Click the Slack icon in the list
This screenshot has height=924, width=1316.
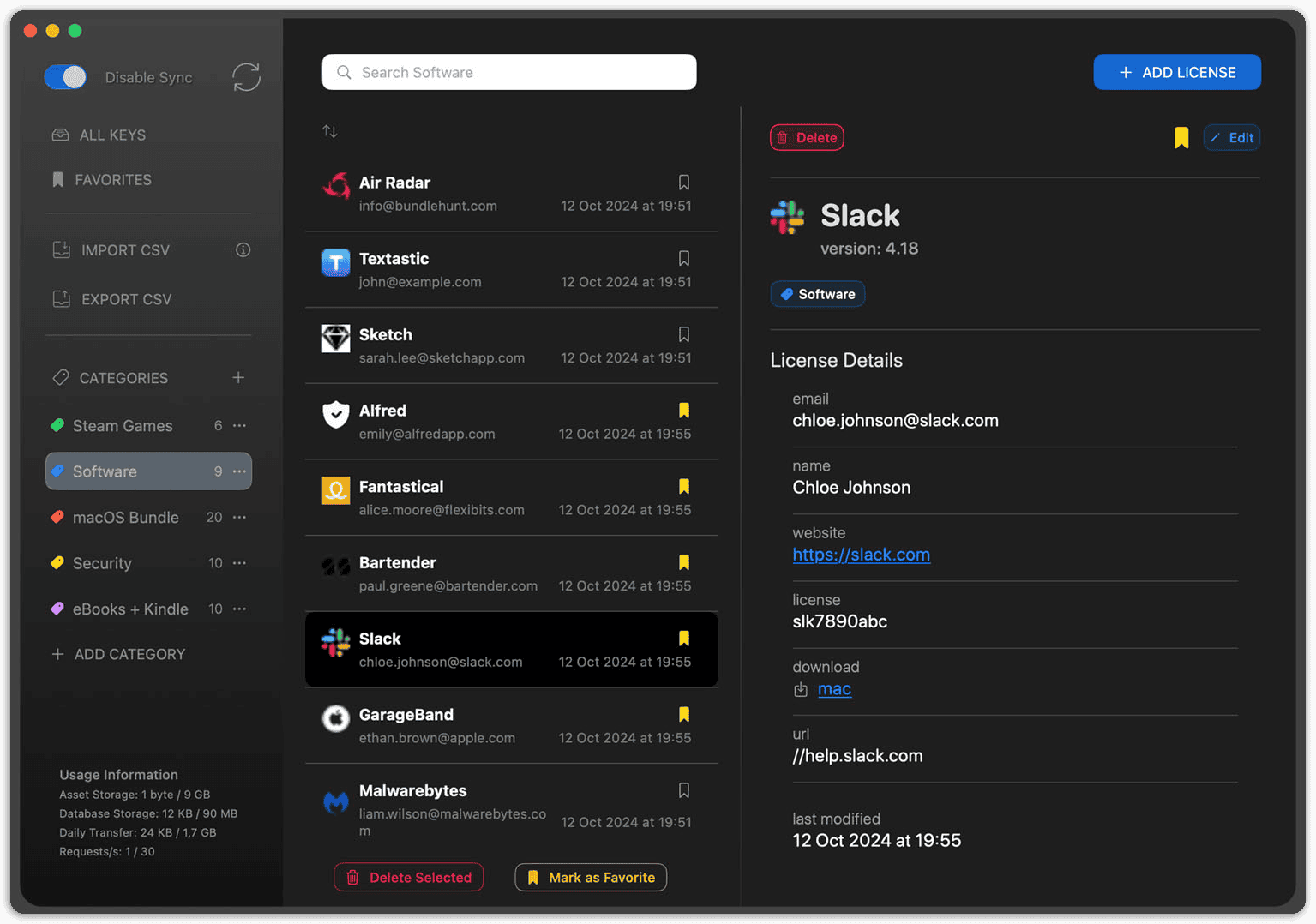(x=336, y=642)
